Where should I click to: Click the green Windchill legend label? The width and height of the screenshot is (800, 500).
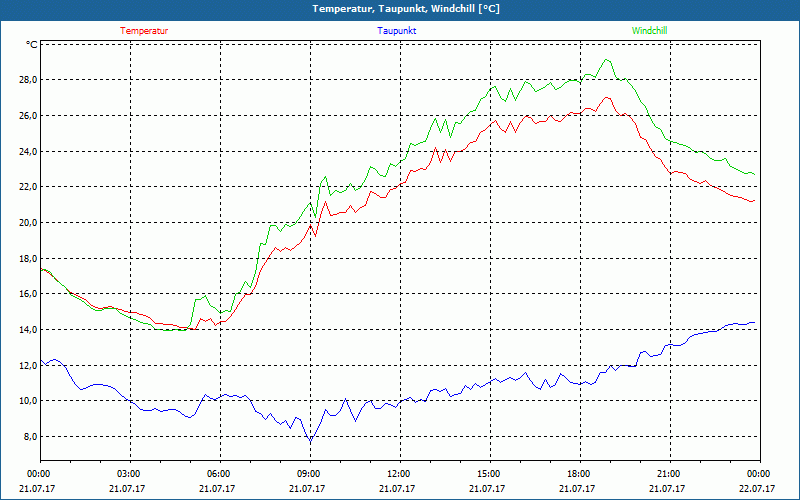649,31
